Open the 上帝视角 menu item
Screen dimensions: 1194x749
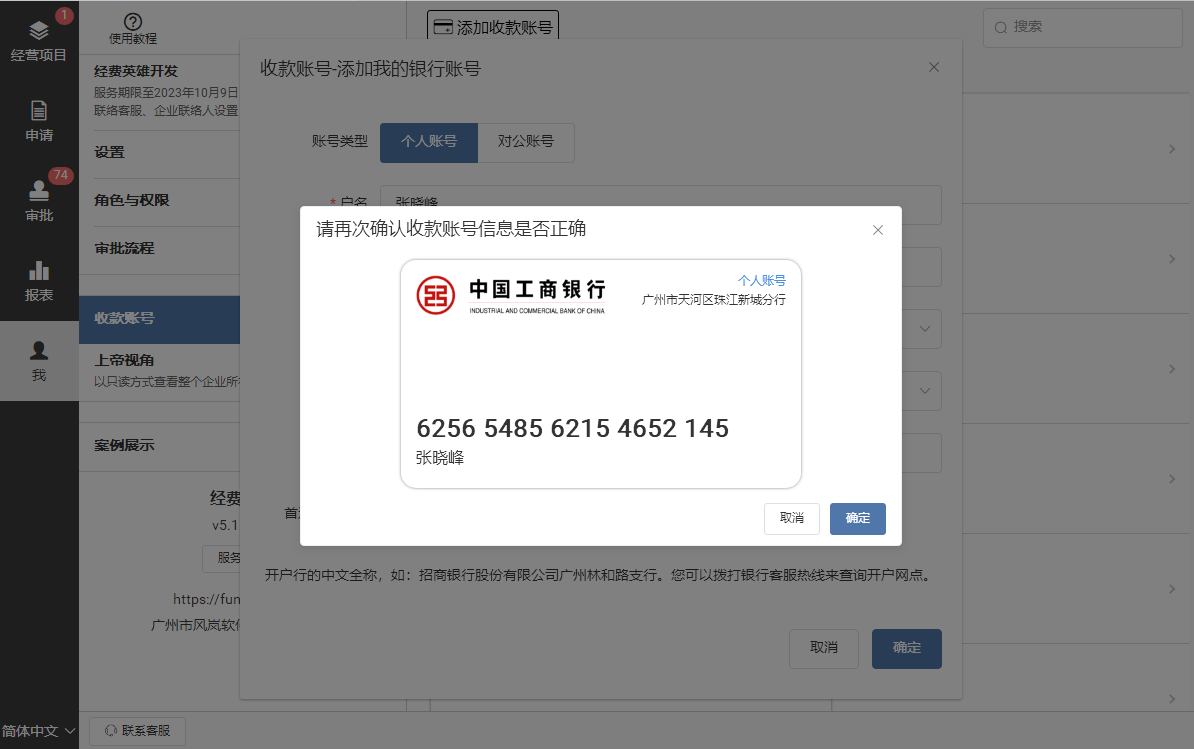(x=159, y=370)
